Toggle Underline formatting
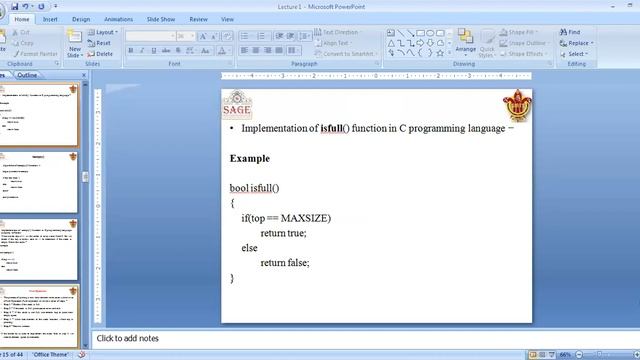This screenshot has width=640, height=360. pyautogui.click(x=154, y=51)
